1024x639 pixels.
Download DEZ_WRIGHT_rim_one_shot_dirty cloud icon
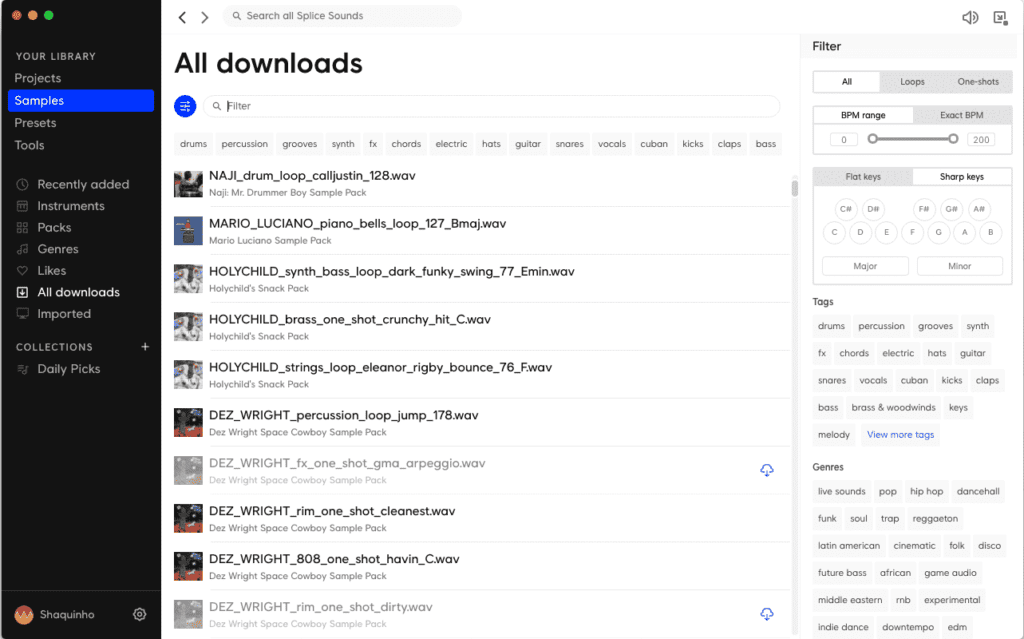tap(767, 614)
